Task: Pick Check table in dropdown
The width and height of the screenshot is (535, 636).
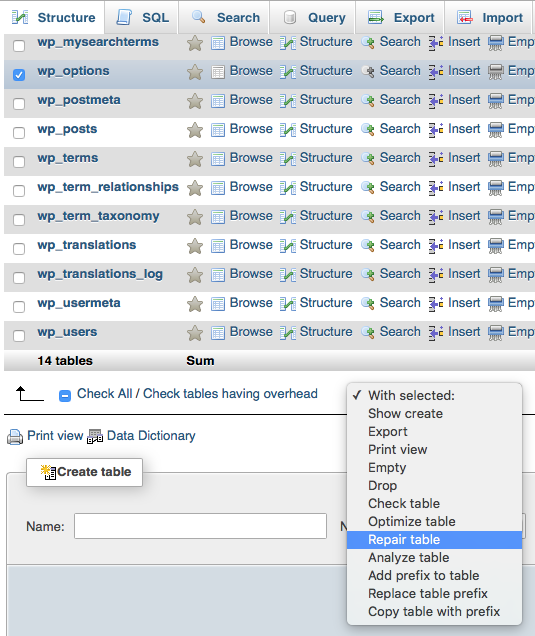Action: tap(434, 503)
